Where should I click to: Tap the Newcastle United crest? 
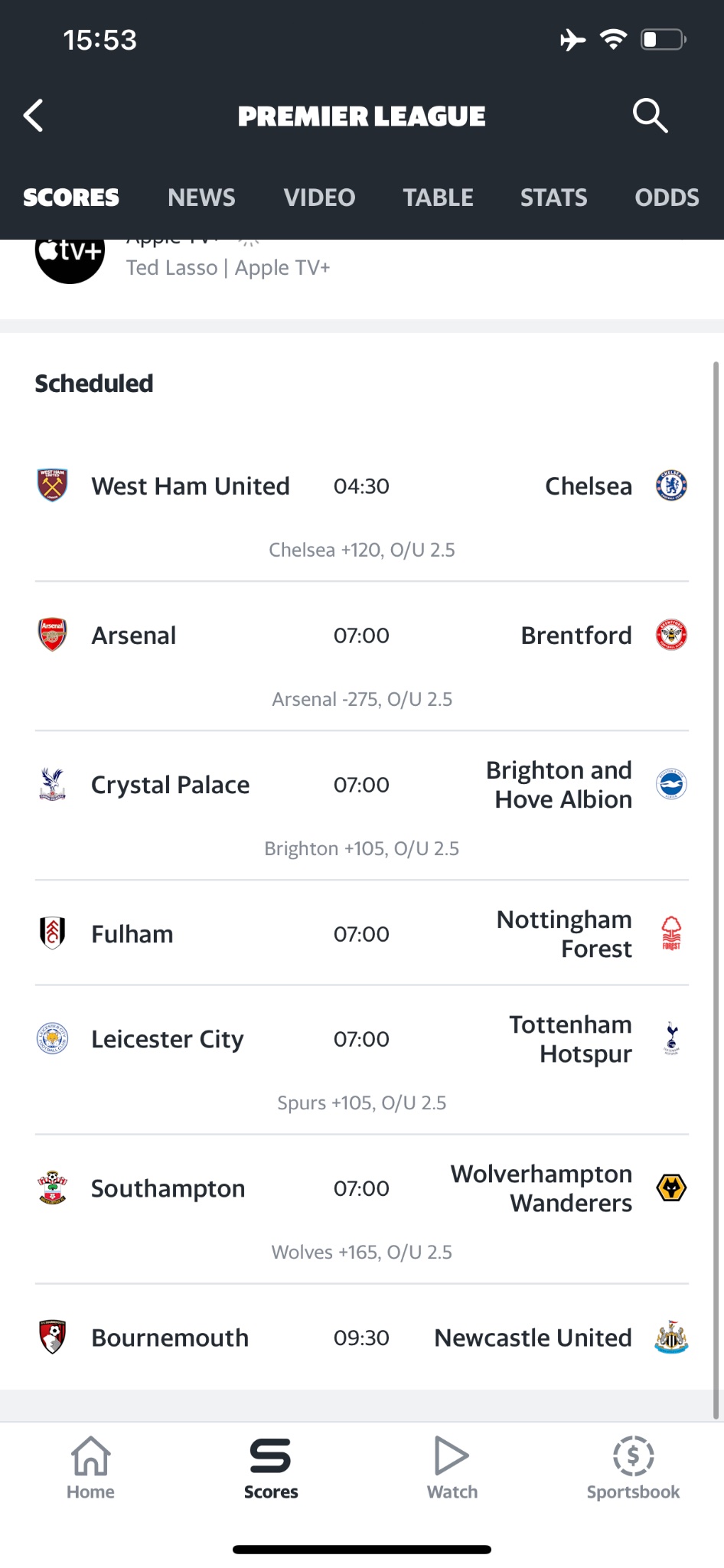tap(671, 1338)
